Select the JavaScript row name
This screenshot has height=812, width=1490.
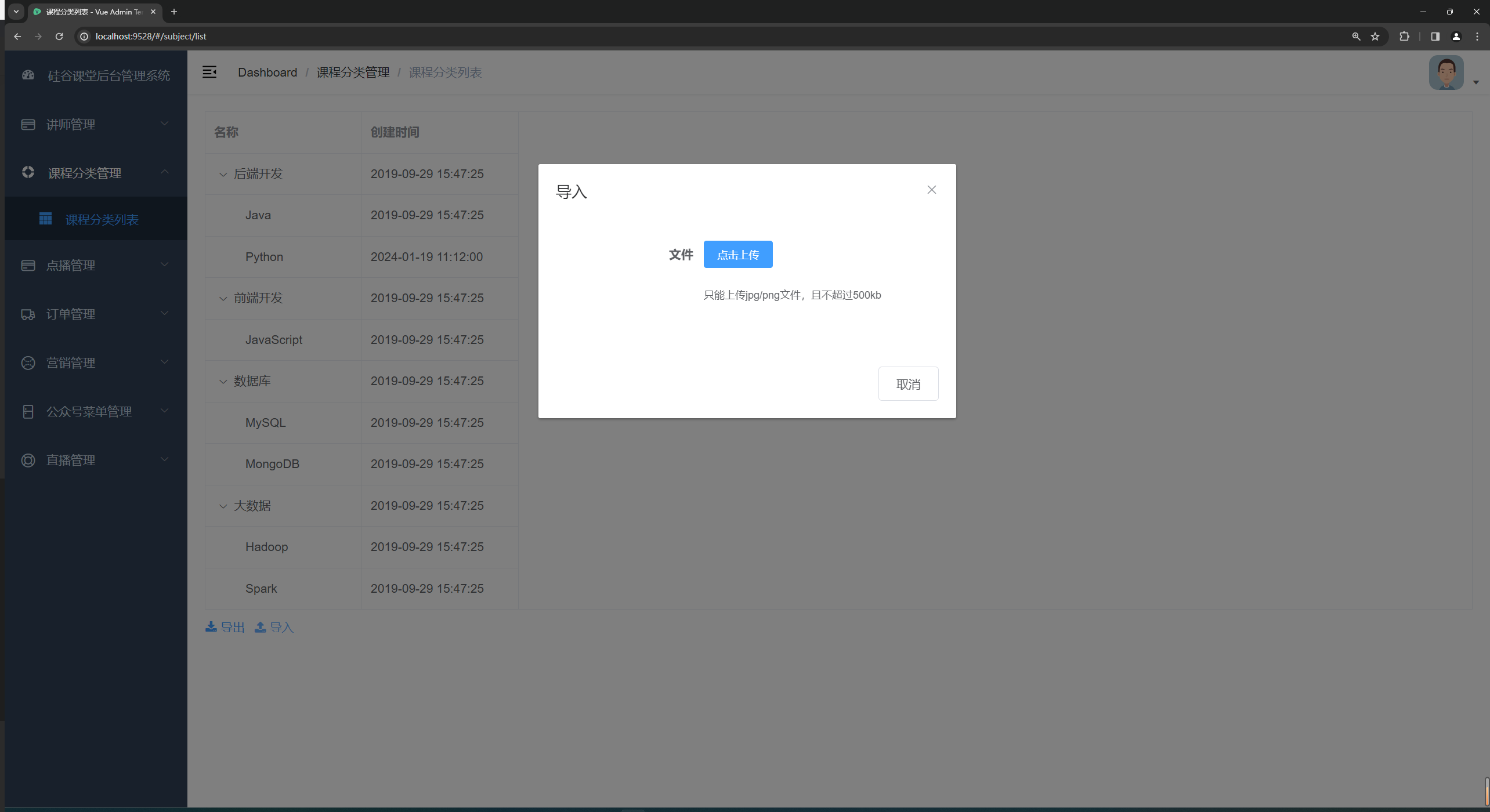click(x=274, y=339)
